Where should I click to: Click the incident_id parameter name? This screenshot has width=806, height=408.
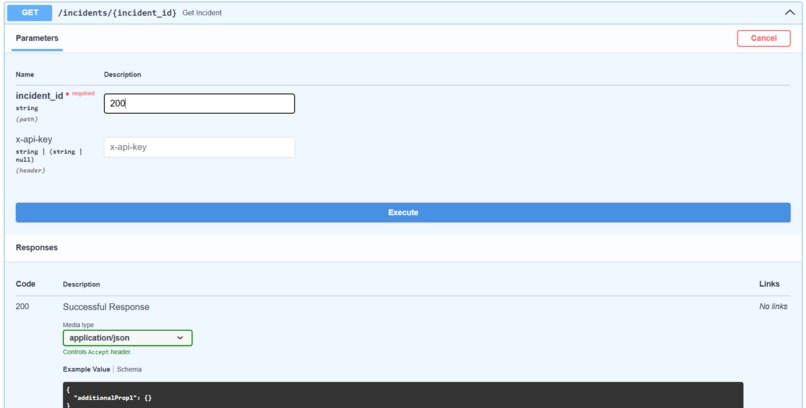(x=39, y=96)
